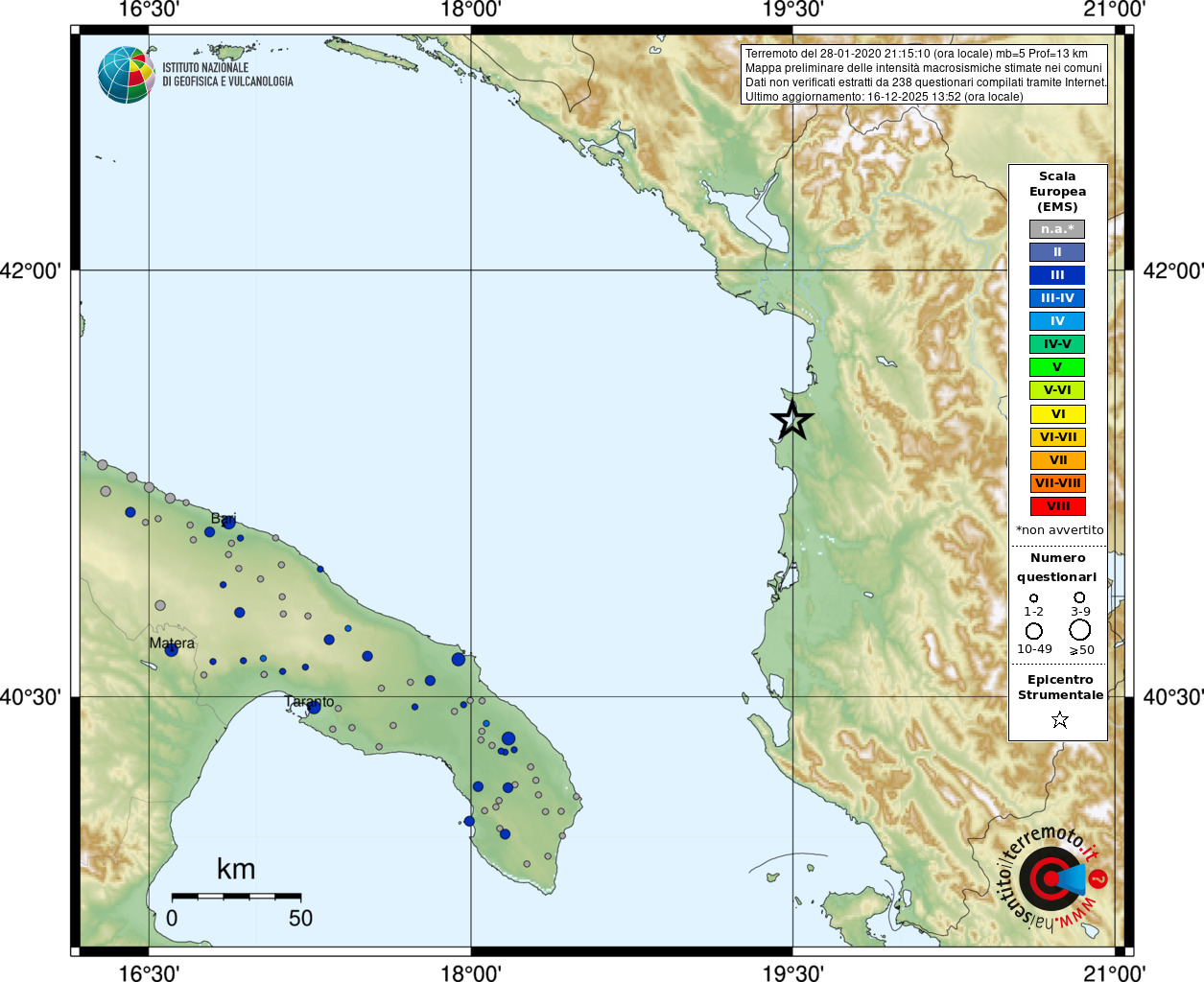Click the left 40°30' latitude label
This screenshot has height=982, width=1204.
[31, 697]
